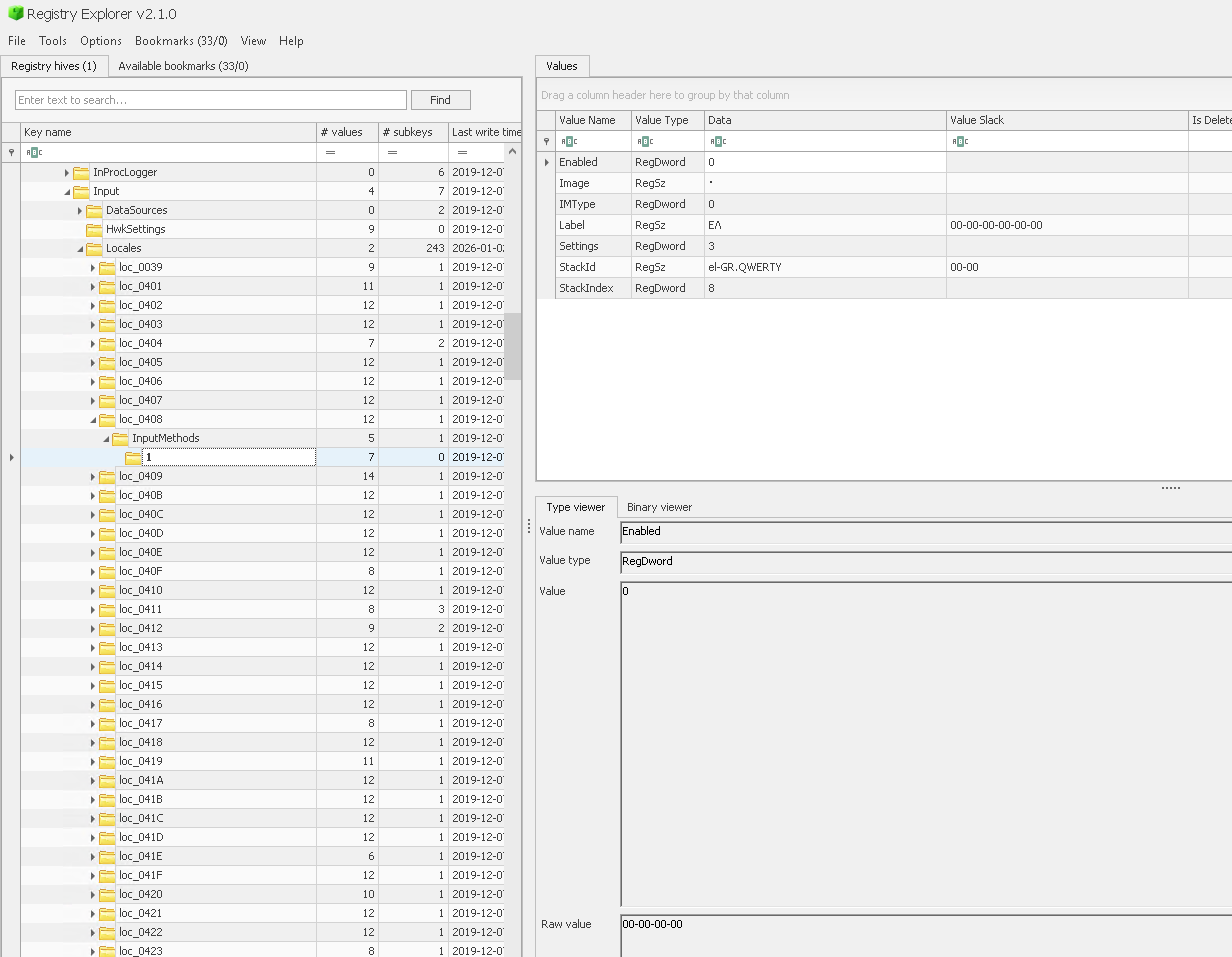This screenshot has height=957, width=1232.
Task: Click the vertical scrollbar of the key tree
Action: coord(513,340)
